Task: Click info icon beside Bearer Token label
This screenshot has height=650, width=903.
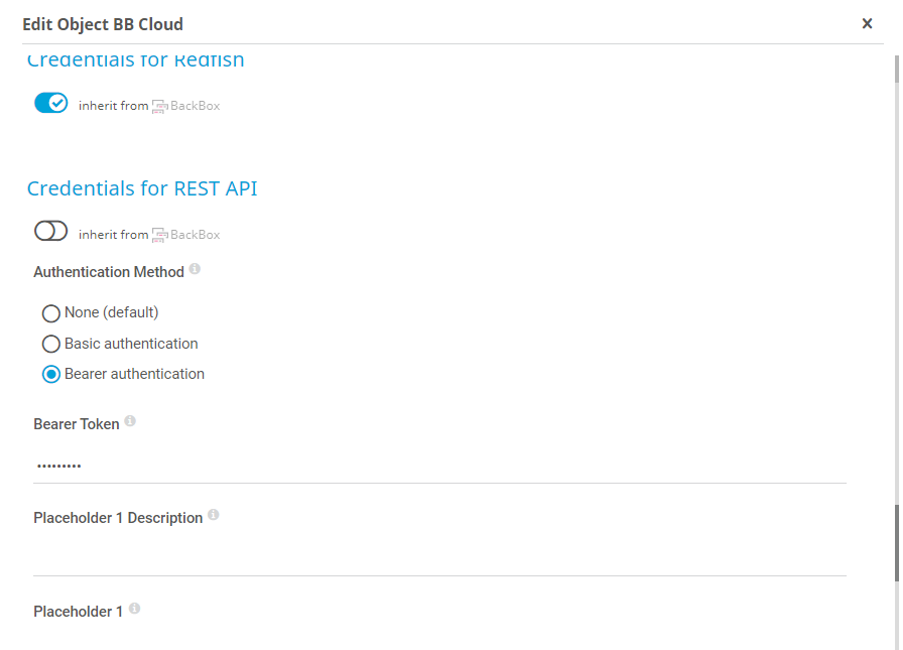Action: tap(130, 422)
